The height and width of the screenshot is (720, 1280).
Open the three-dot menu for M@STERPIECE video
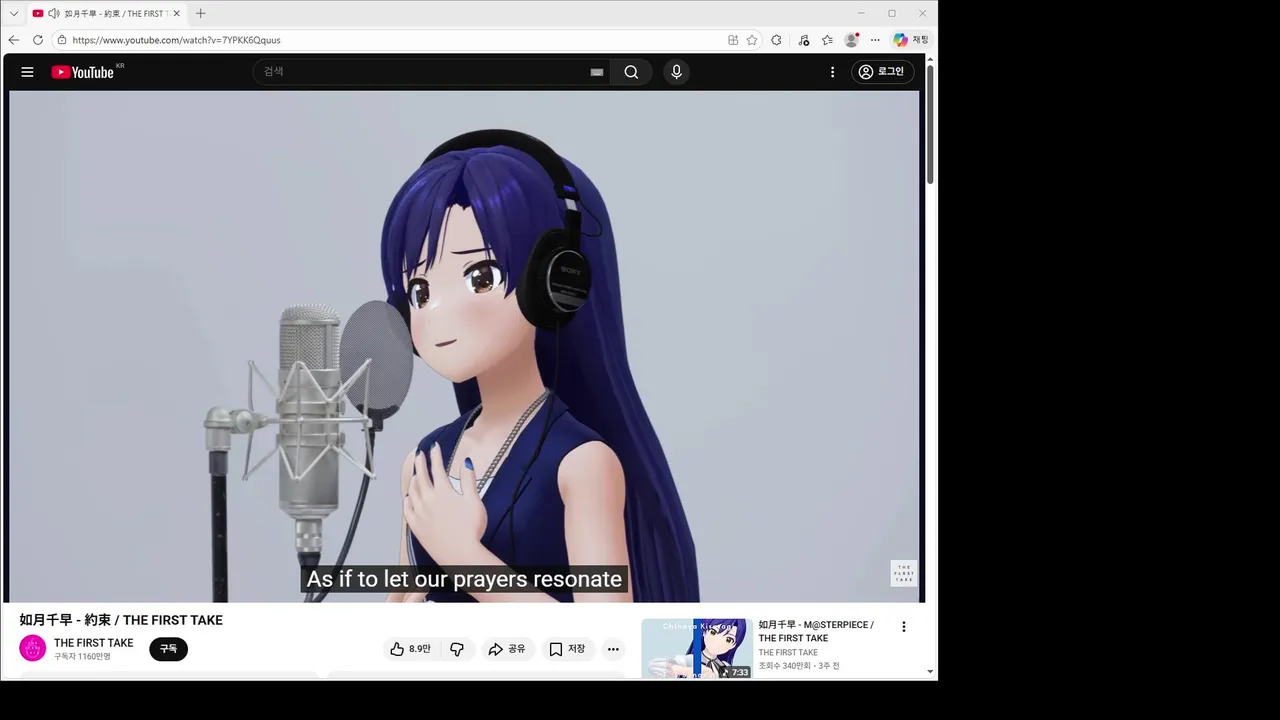(x=904, y=627)
